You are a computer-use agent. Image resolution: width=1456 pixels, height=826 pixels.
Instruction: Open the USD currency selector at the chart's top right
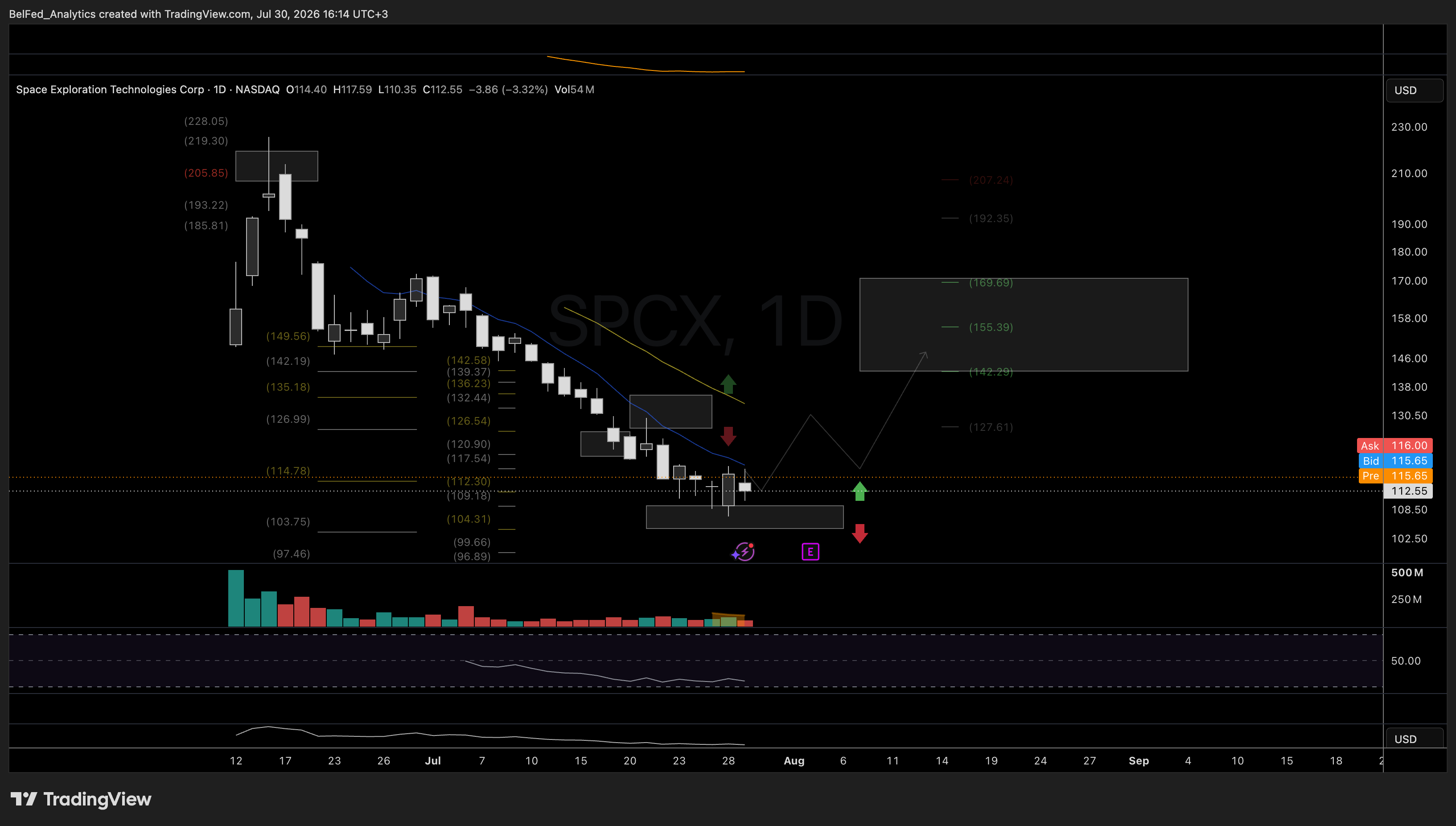pos(1414,90)
